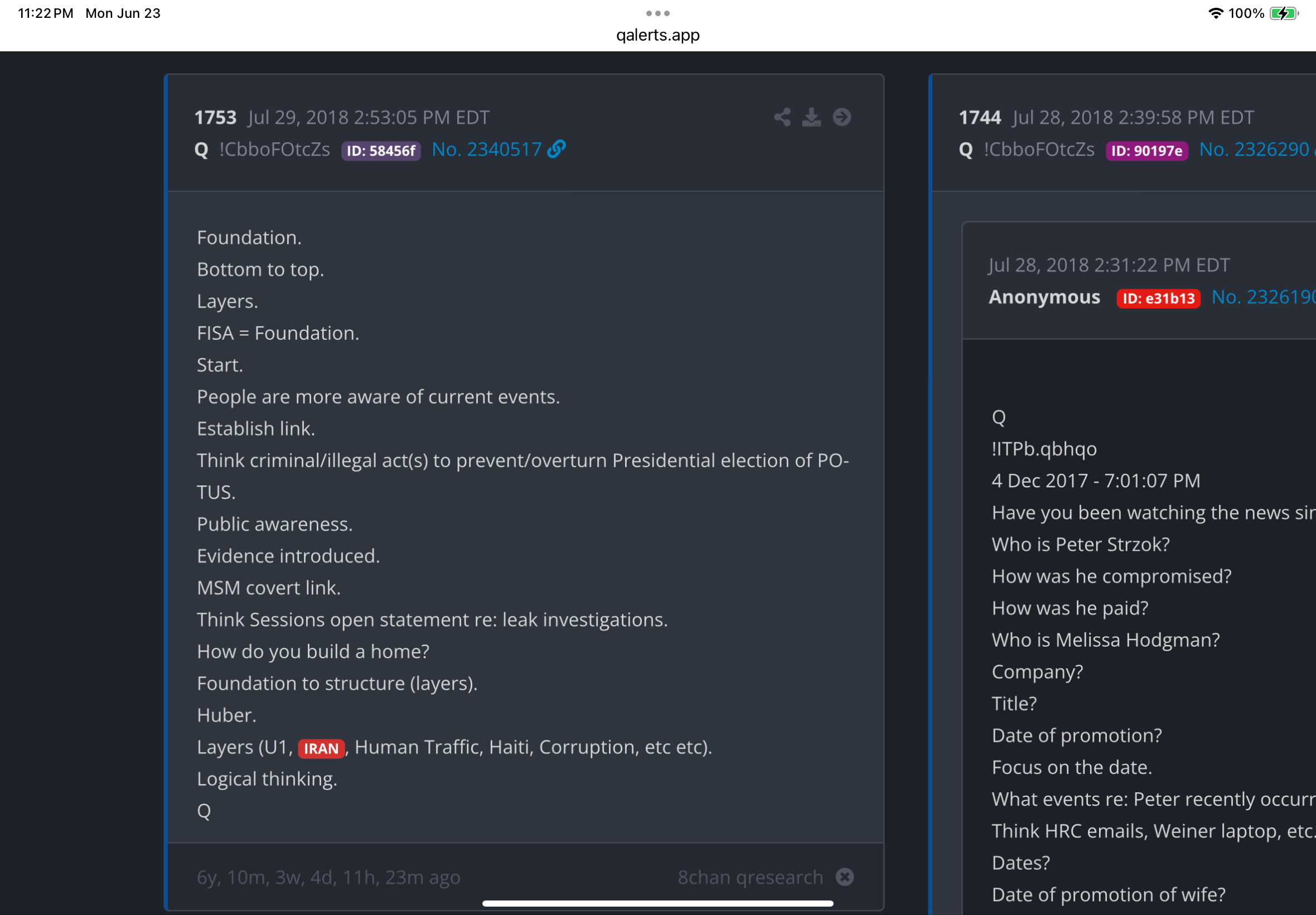Image resolution: width=1316 pixels, height=915 pixels.
Task: Click post number 1753
Action: click(x=215, y=118)
